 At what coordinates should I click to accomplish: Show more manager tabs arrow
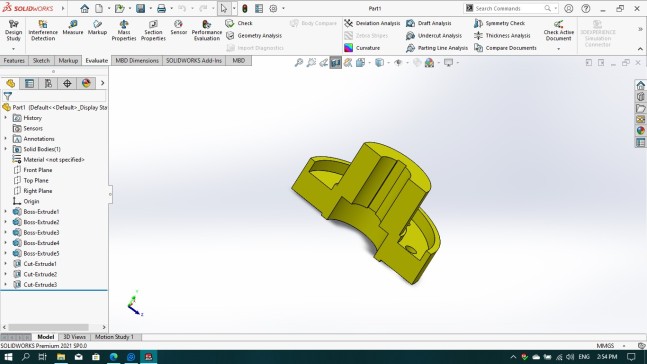tap(102, 83)
